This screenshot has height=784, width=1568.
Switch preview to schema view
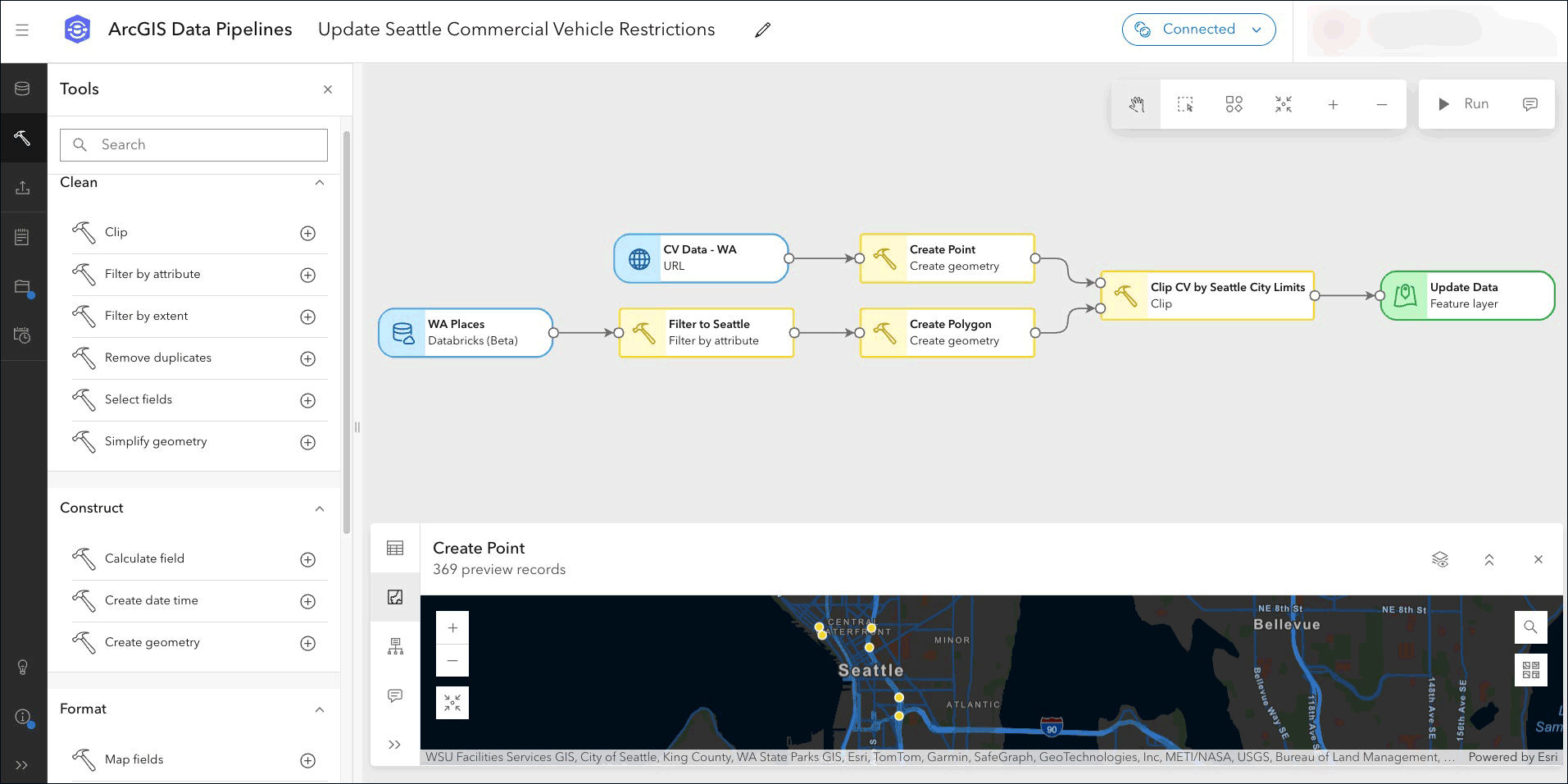[x=395, y=647]
